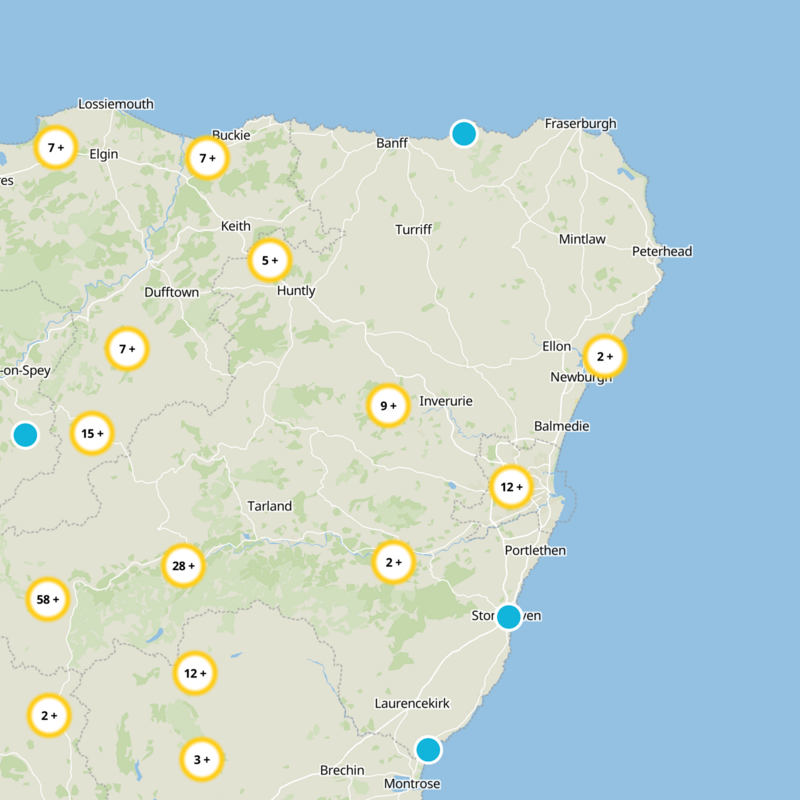
Task: Click the Buckie place label
Action: [x=231, y=135]
